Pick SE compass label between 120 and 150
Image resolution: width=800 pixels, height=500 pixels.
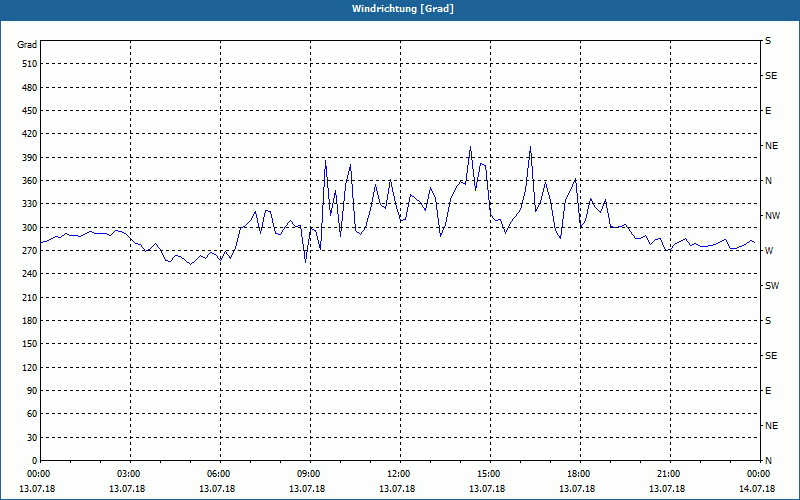[x=771, y=356]
